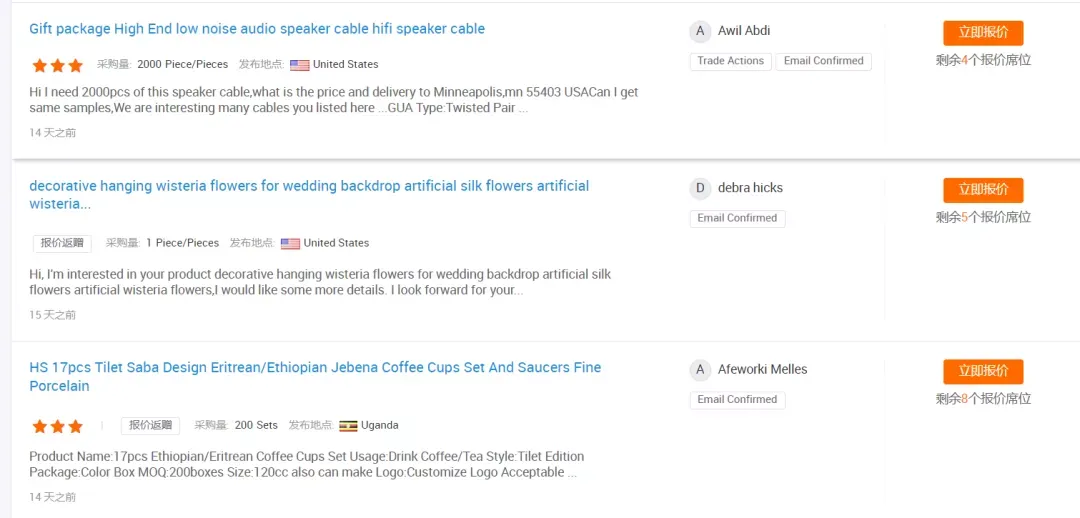Open the Gift package speaker cable listing
Image resolution: width=1080 pixels, height=518 pixels.
pyautogui.click(x=257, y=29)
